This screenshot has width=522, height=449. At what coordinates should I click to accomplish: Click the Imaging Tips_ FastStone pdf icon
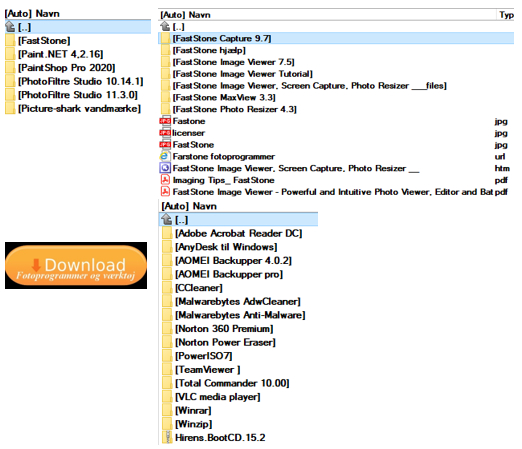point(165,180)
